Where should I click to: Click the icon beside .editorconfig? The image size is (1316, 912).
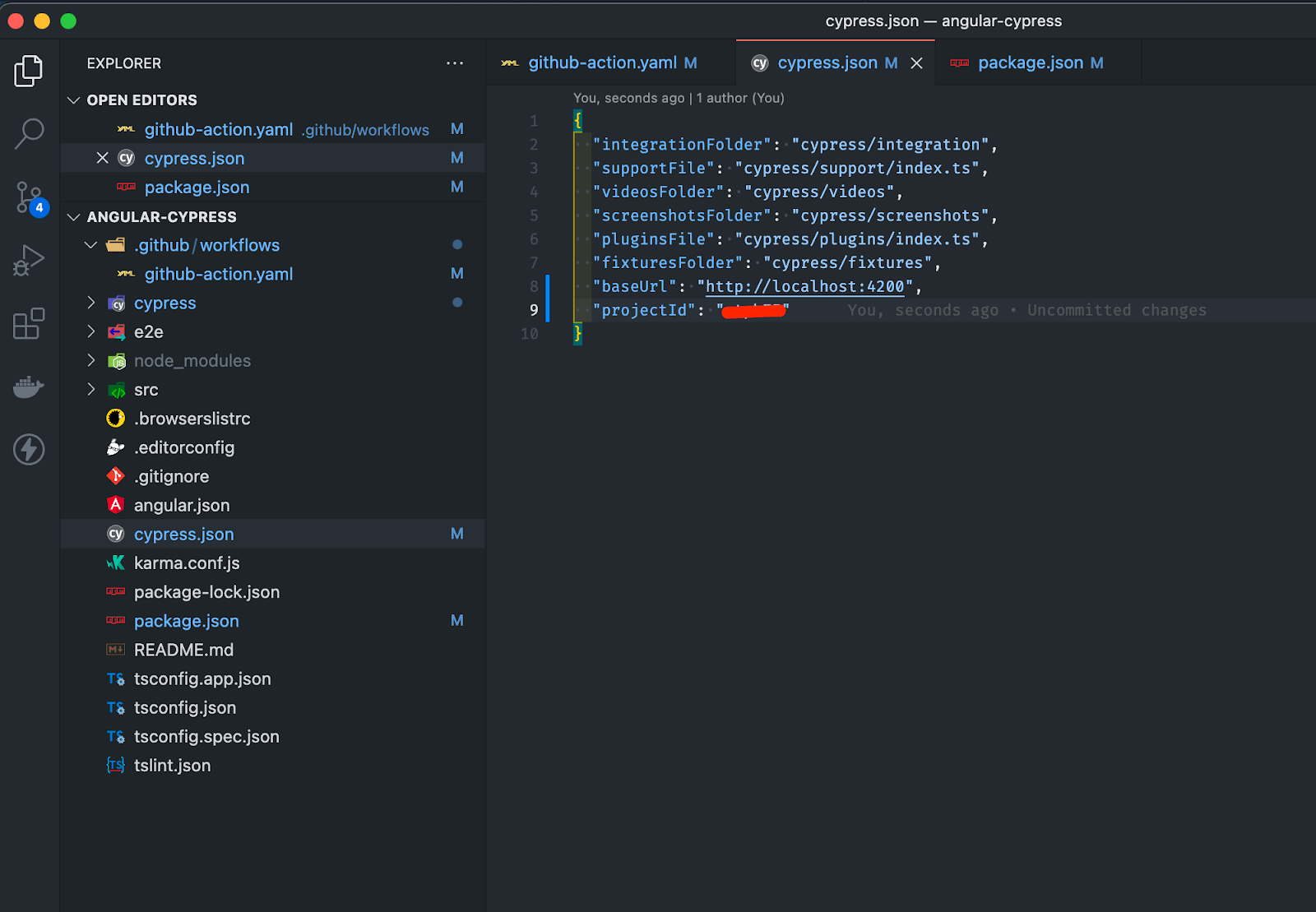pos(116,447)
